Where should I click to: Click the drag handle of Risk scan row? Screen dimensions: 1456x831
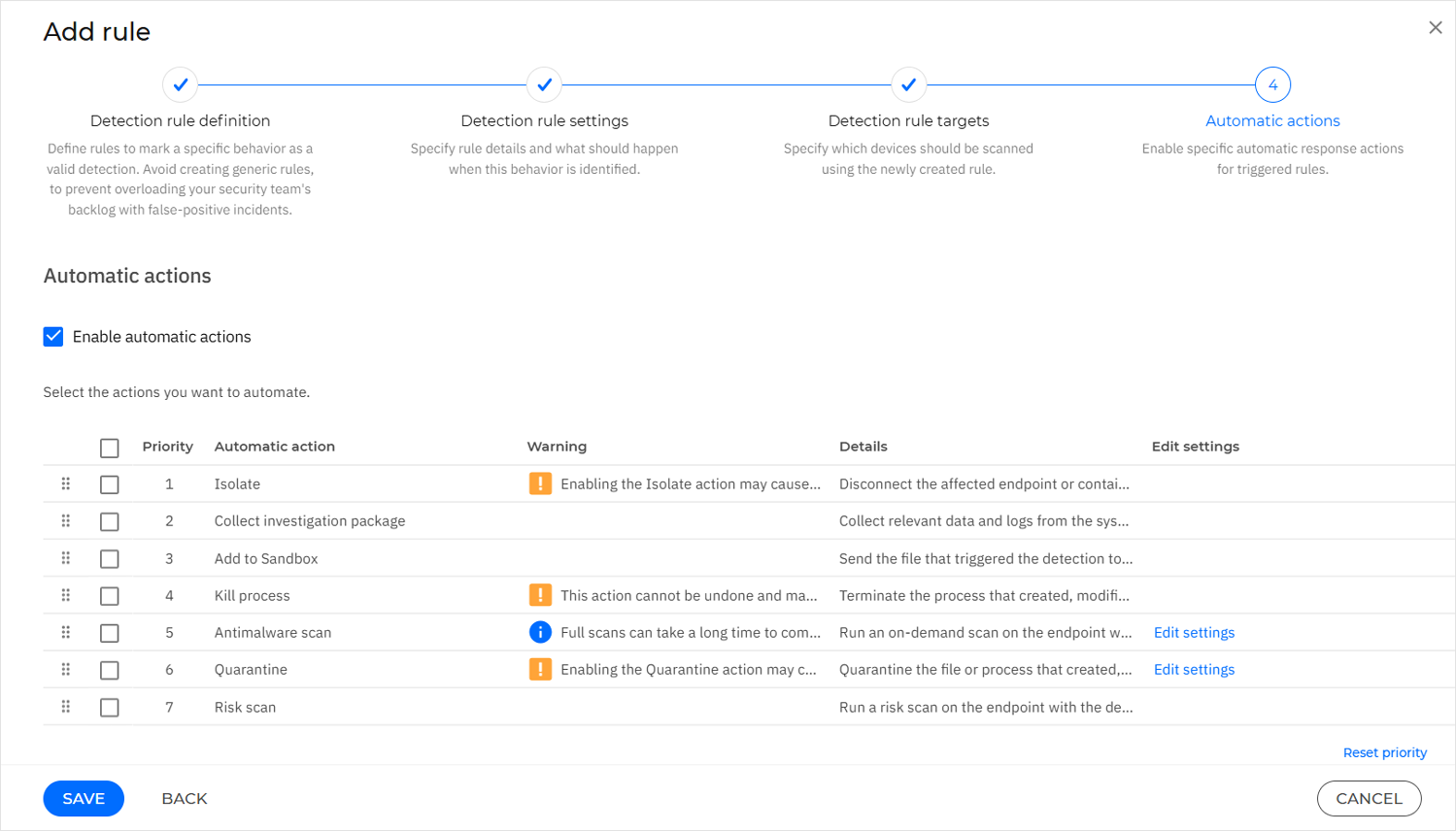tap(66, 707)
